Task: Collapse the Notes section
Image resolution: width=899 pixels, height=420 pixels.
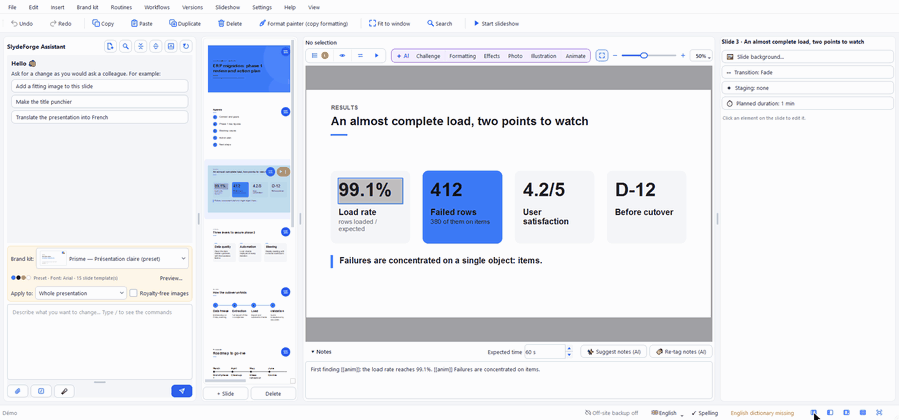Action: pos(321,351)
